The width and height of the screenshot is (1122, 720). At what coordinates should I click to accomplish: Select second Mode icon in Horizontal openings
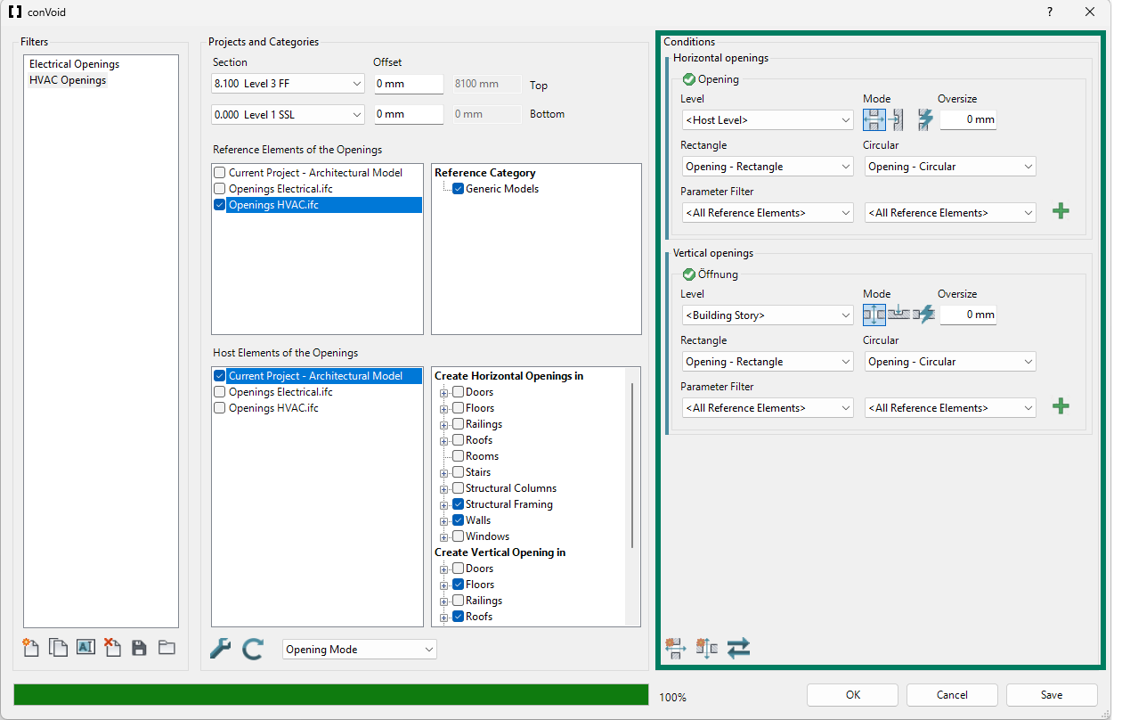[897, 120]
